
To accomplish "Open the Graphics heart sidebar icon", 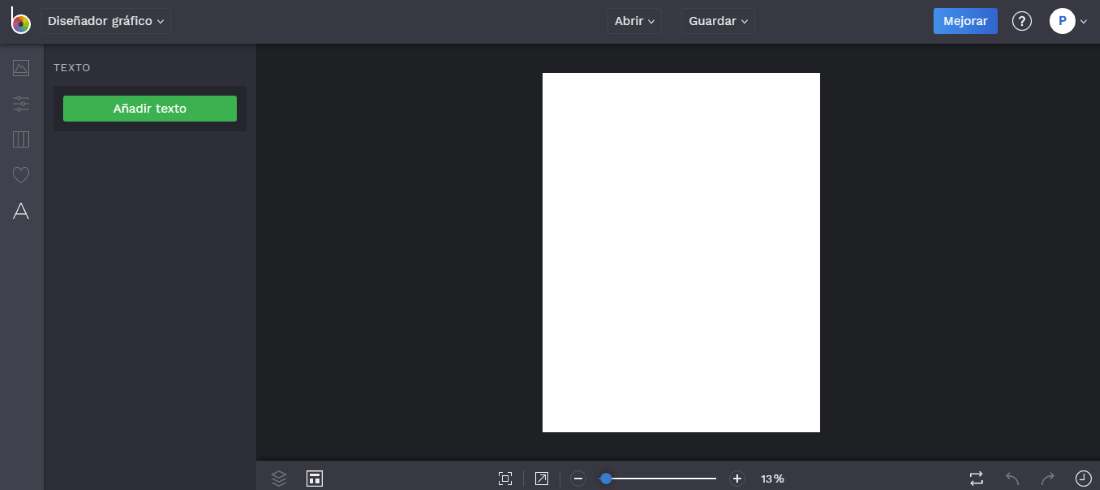I will click(x=21, y=175).
